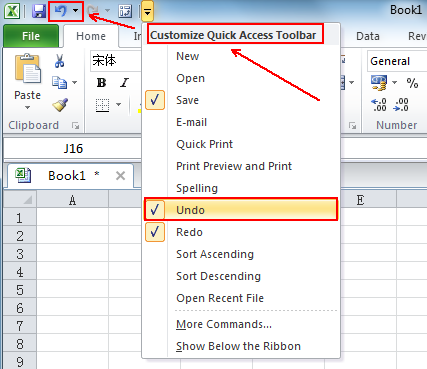Screen dimensions: 427x369
Task: Click Decrease Decimal icon
Action: [401, 105]
